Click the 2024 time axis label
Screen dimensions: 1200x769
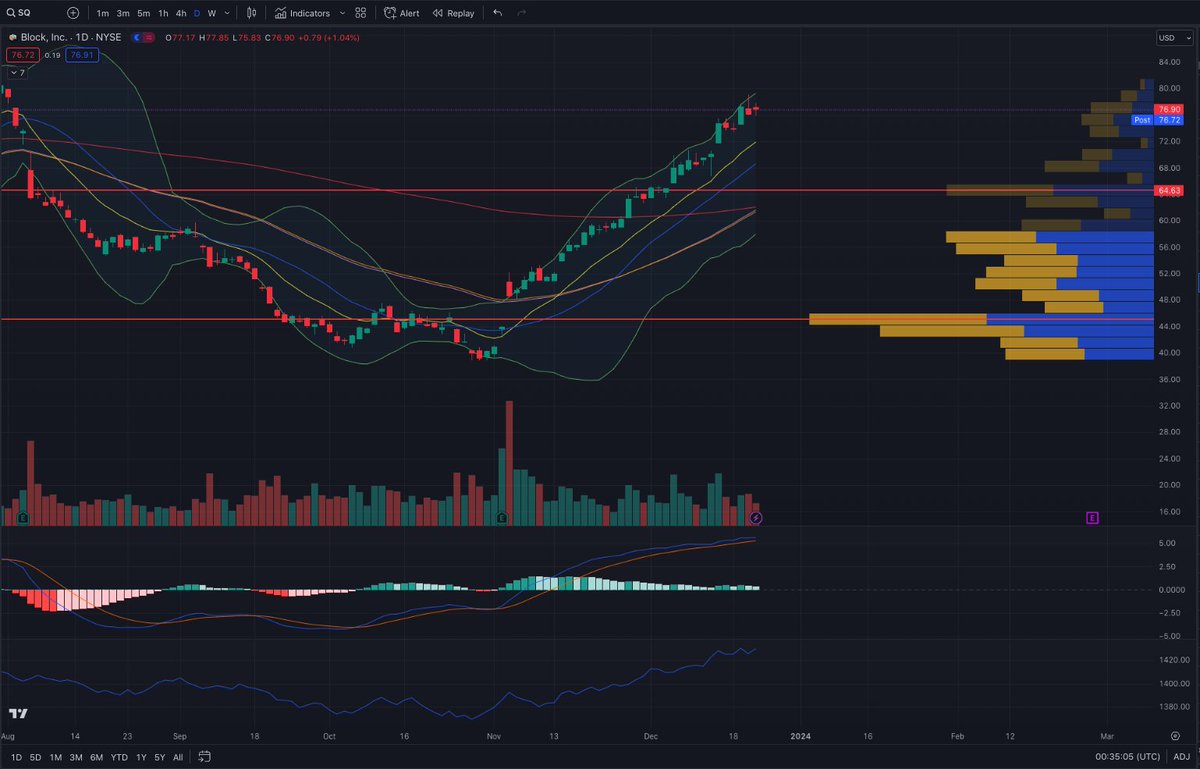(x=800, y=735)
